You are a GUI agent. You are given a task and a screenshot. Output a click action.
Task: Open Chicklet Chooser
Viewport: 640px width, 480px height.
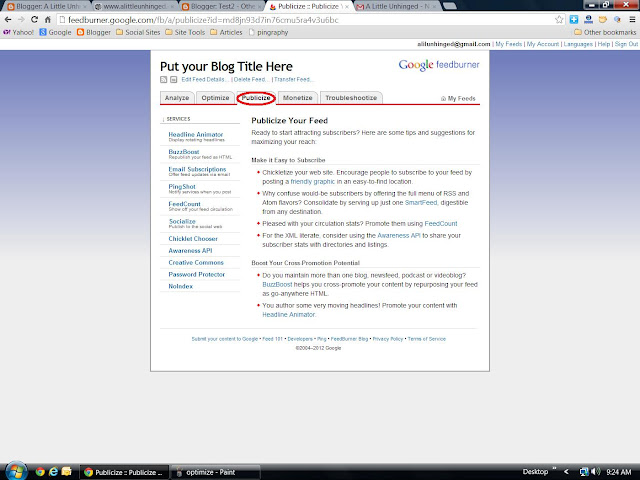click(193, 239)
